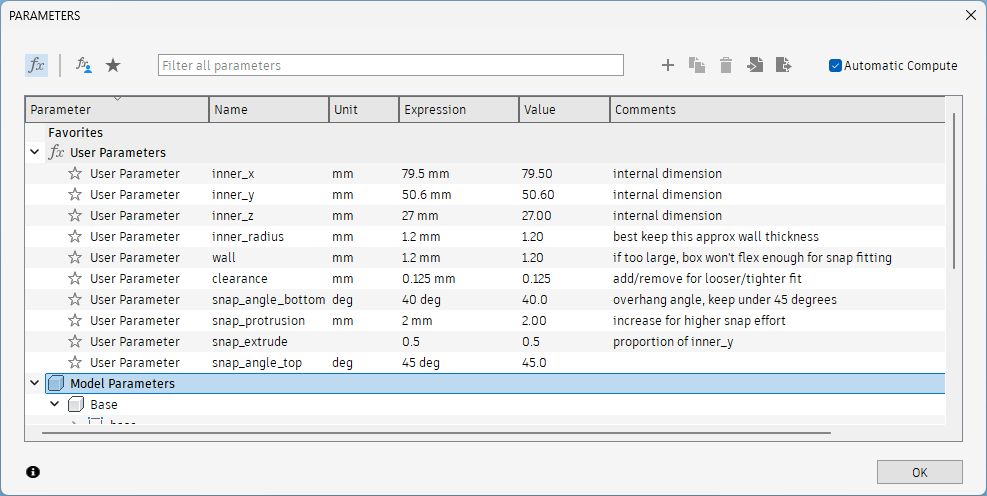
Task: Sort by the Expression column header
Action: point(459,110)
